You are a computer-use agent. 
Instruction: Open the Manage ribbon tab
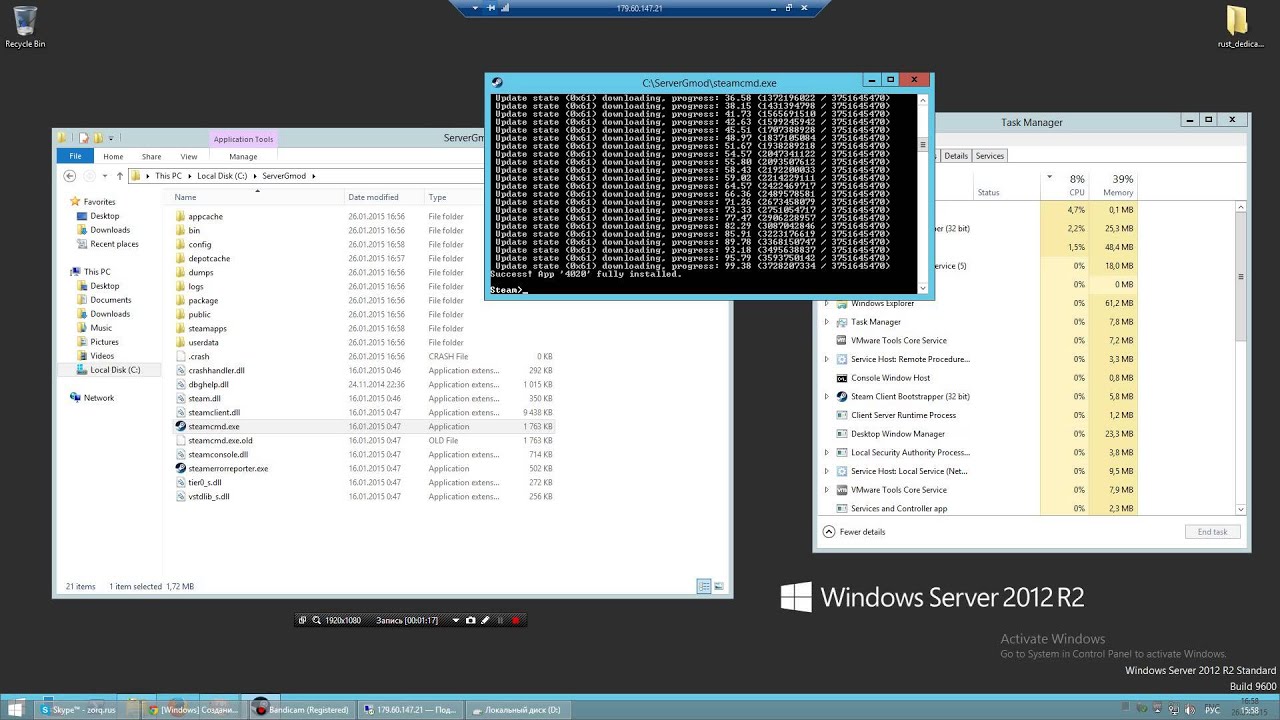click(x=243, y=156)
